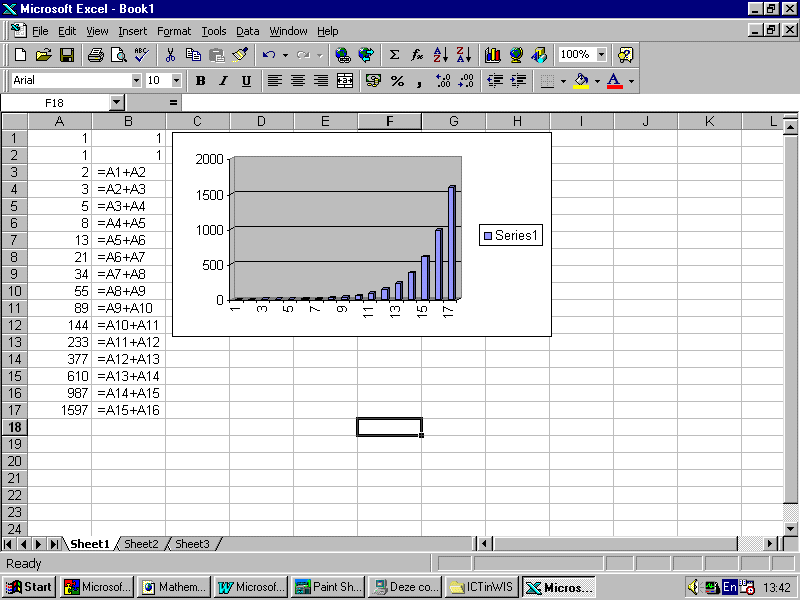Open Print Preview from the toolbar
This screenshot has width=800, height=600.
tap(118, 55)
